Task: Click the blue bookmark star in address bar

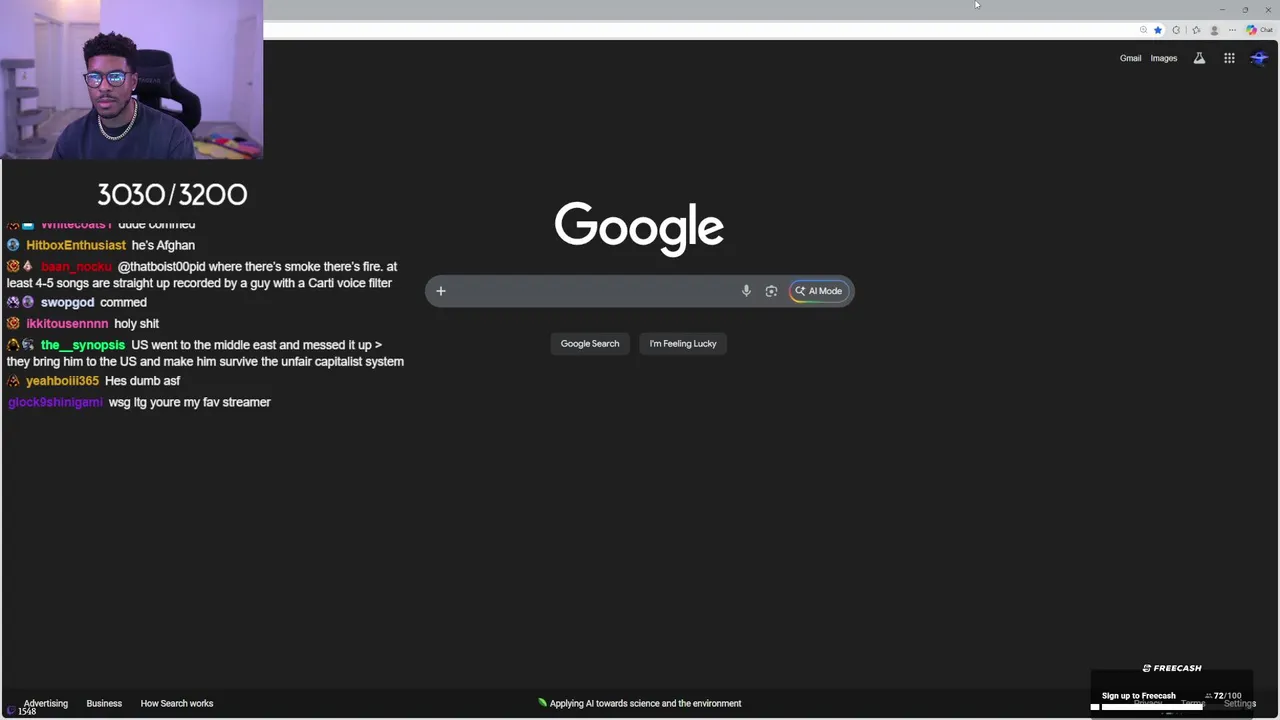Action: click(x=1158, y=30)
